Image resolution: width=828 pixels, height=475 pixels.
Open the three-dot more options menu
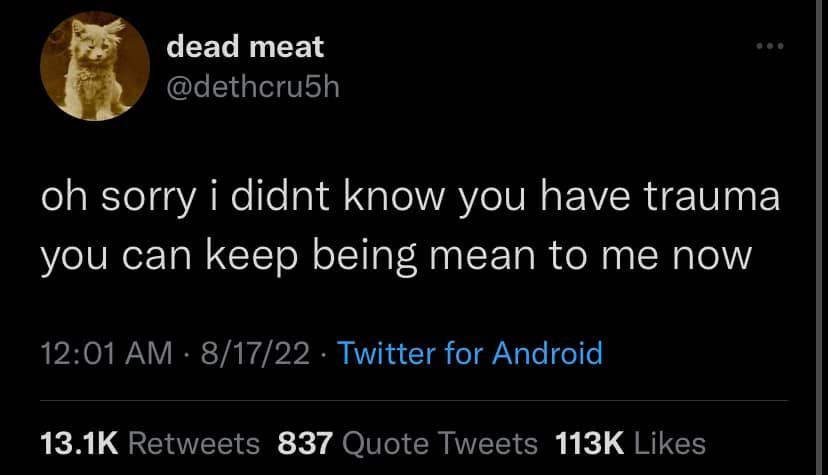[767, 48]
